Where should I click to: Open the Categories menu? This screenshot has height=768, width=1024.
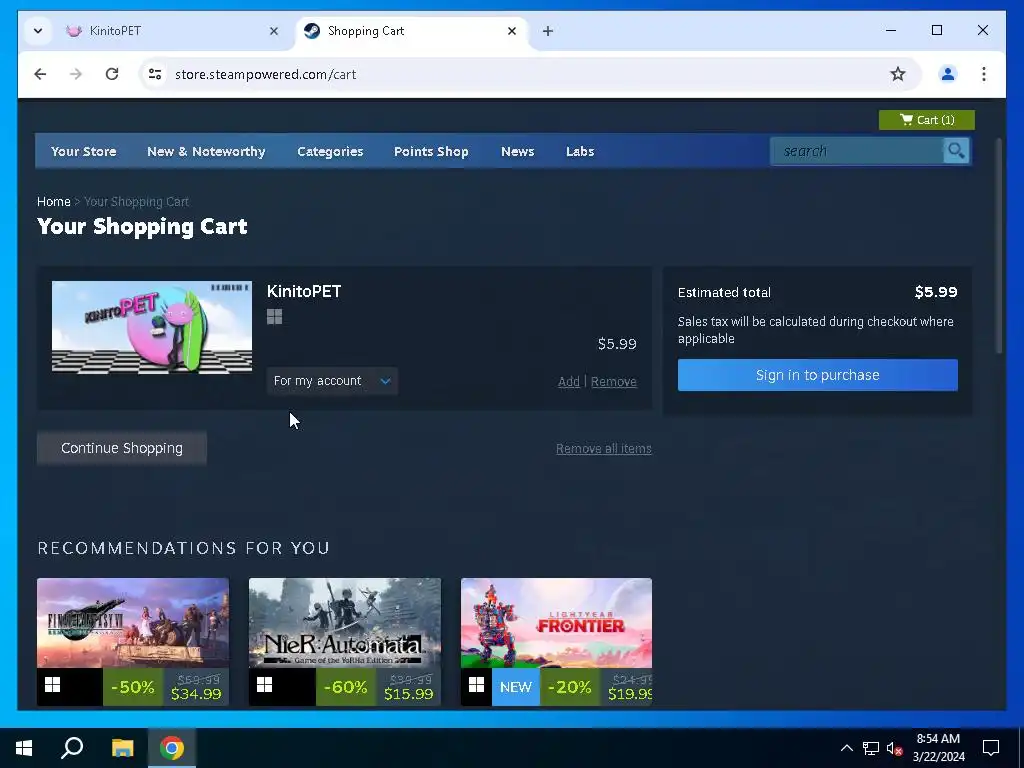tap(330, 151)
